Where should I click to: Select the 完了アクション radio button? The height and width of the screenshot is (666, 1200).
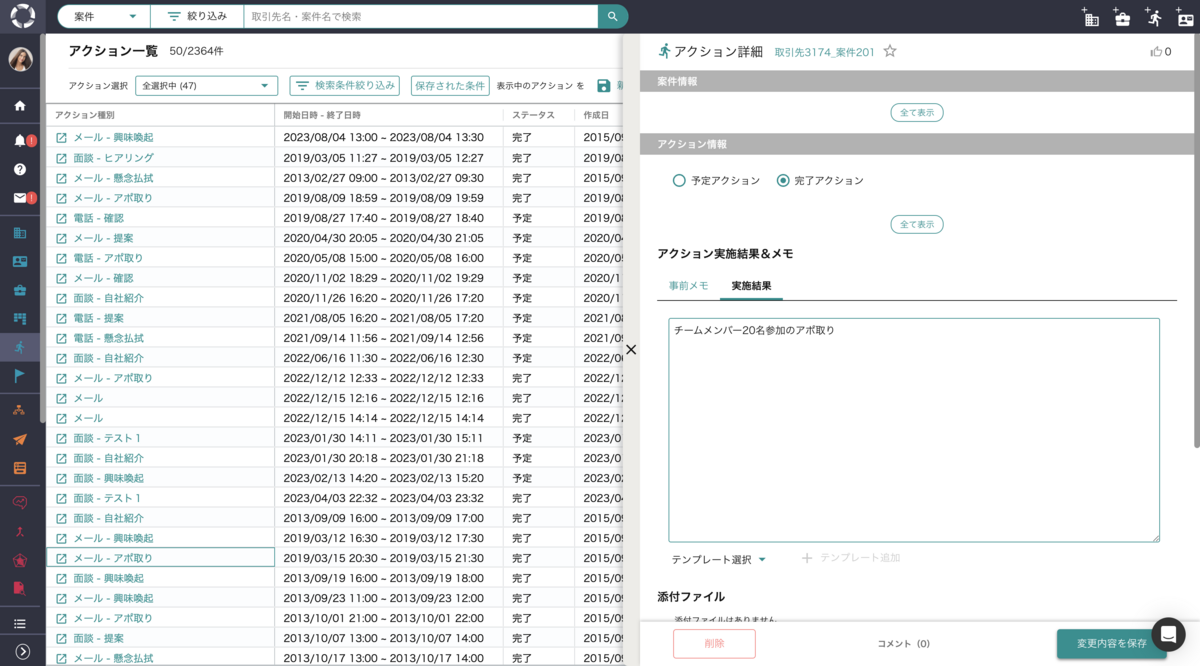point(783,181)
